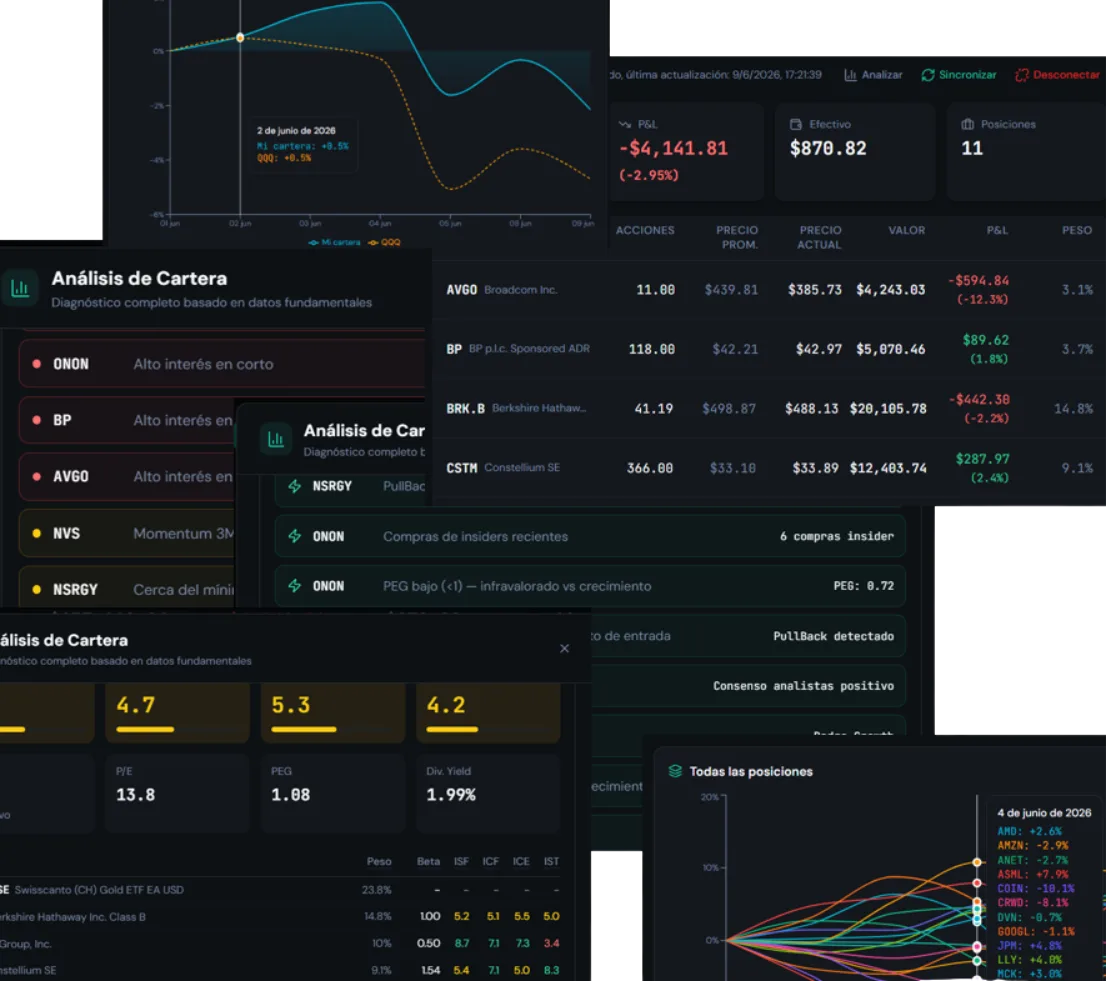Click the layers icon beside Todas las posiciones
This screenshot has width=1106, height=981.
(675, 772)
